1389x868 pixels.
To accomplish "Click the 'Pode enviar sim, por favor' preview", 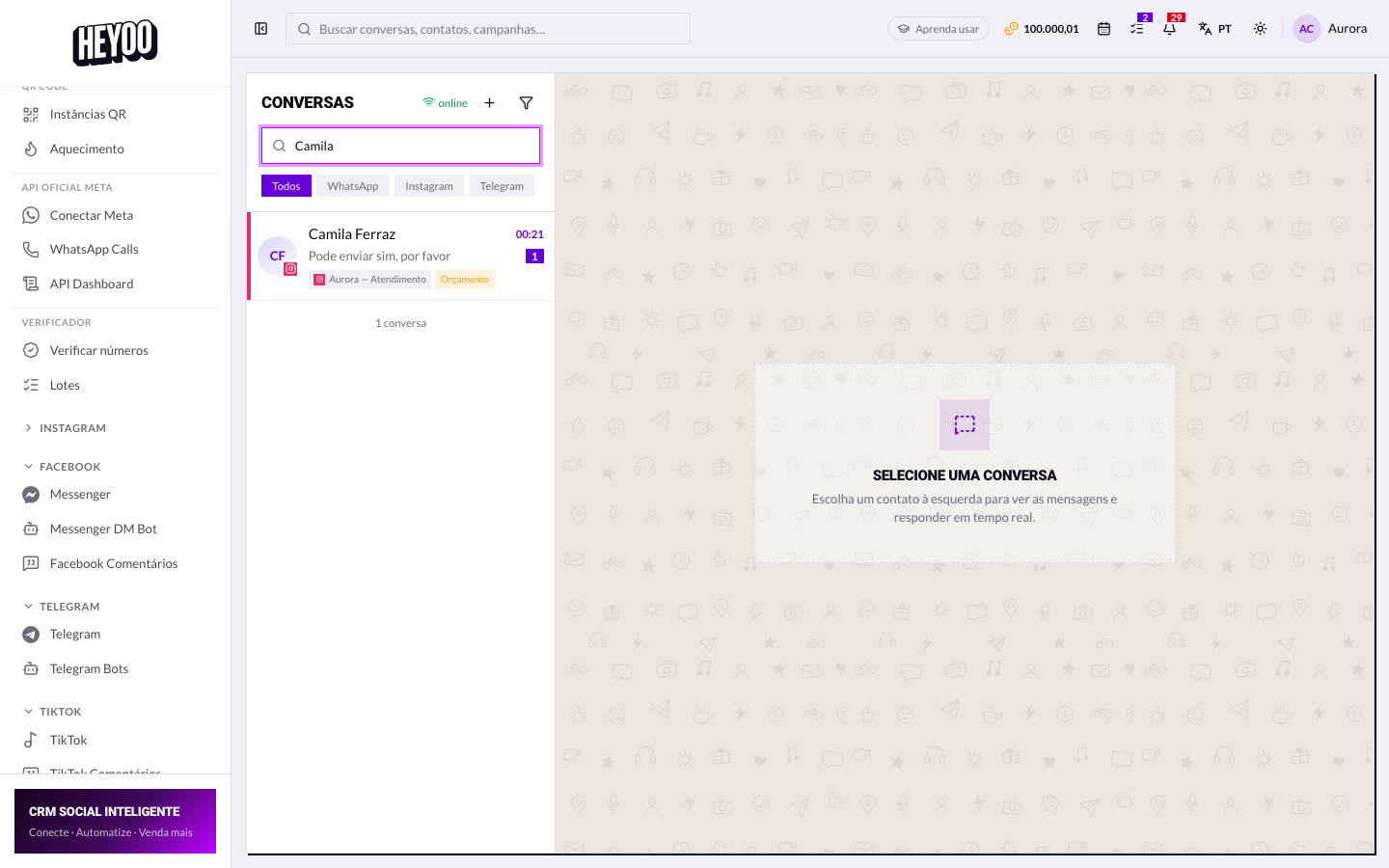I will pos(379,256).
